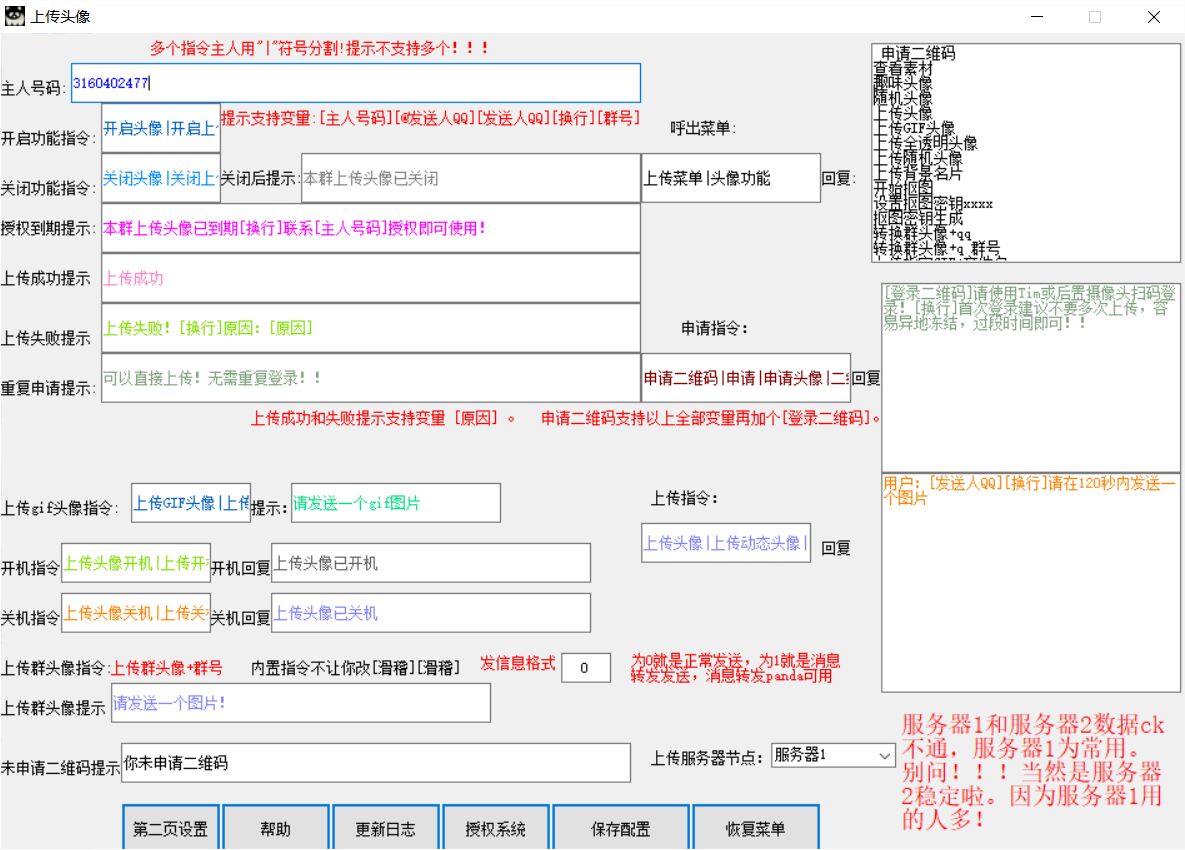Click the 授权到期提示 text field
The height and width of the screenshot is (850, 1185).
pos(371,228)
